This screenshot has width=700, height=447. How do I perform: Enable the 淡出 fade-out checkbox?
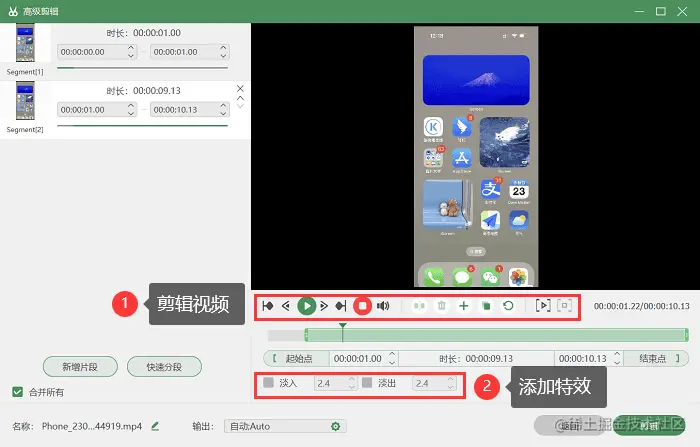tap(367, 383)
